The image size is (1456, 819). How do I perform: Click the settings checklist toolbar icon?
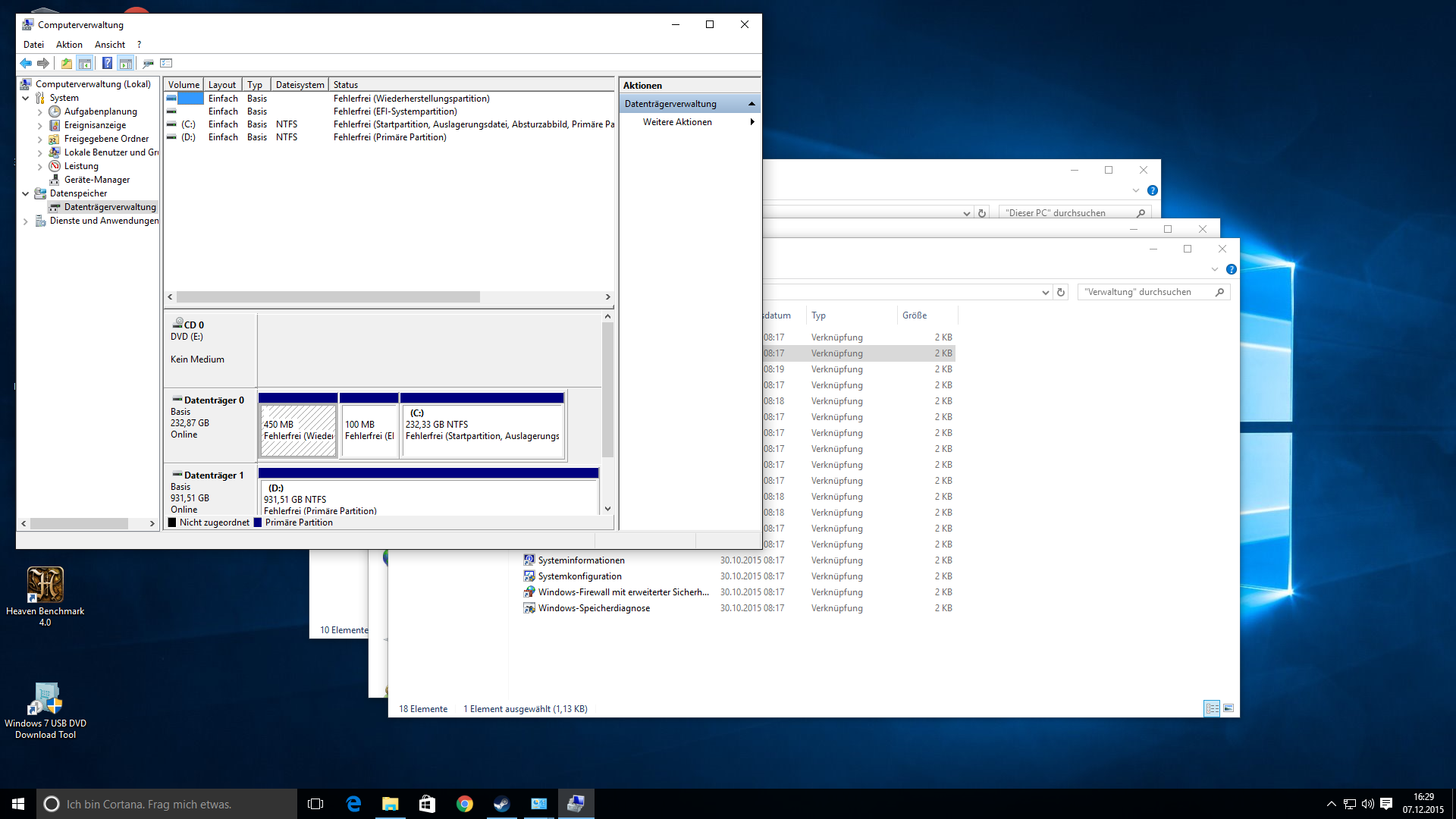(166, 63)
